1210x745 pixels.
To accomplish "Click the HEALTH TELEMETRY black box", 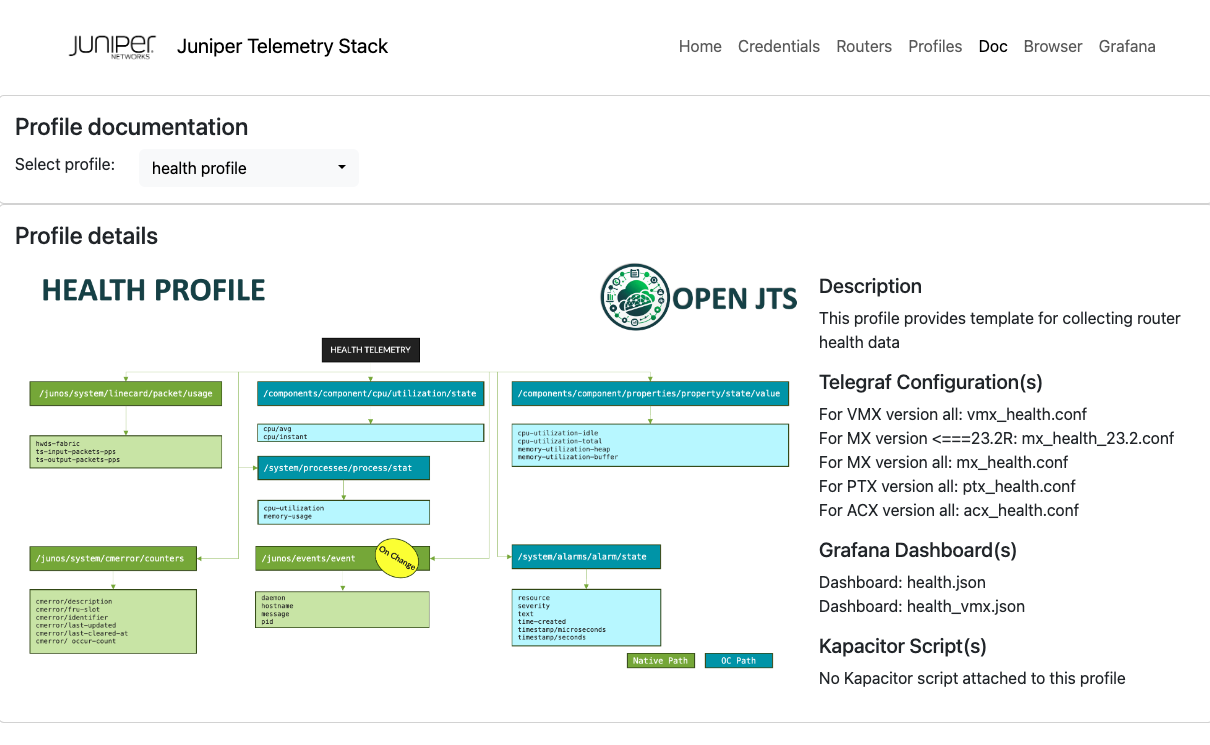I will pyautogui.click(x=370, y=350).
